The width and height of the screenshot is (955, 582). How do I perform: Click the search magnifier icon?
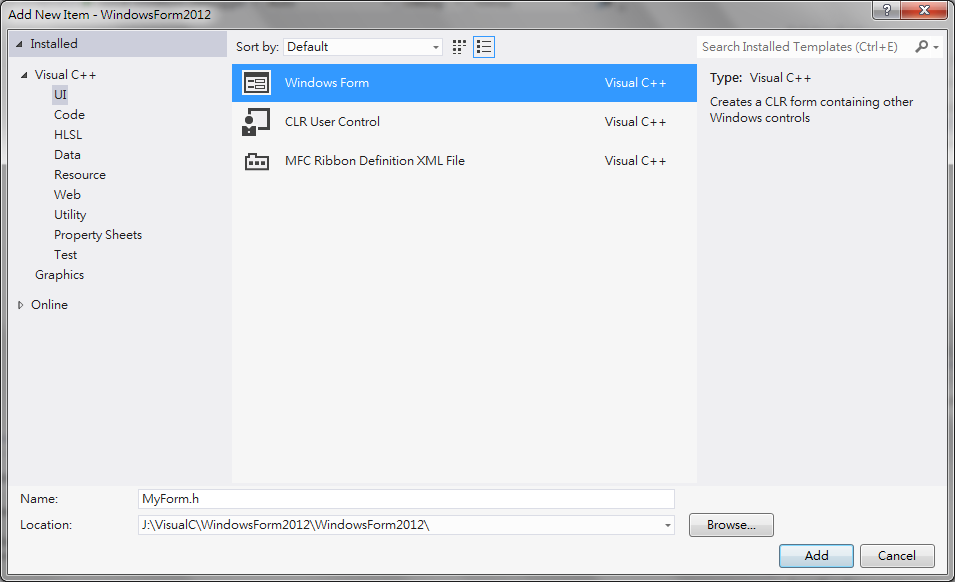[922, 46]
